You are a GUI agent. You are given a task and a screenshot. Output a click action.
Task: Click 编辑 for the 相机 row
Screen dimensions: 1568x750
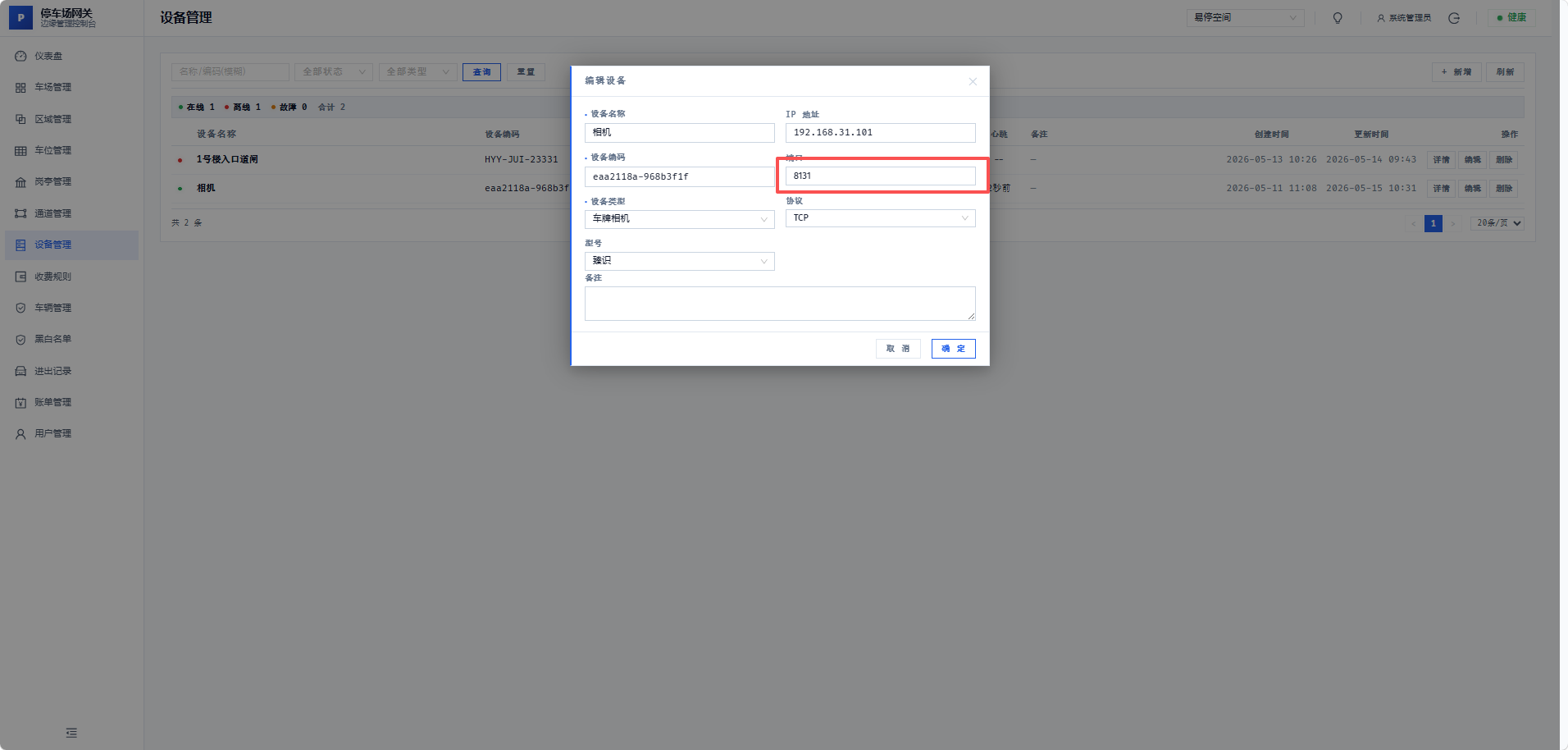[x=1473, y=189]
